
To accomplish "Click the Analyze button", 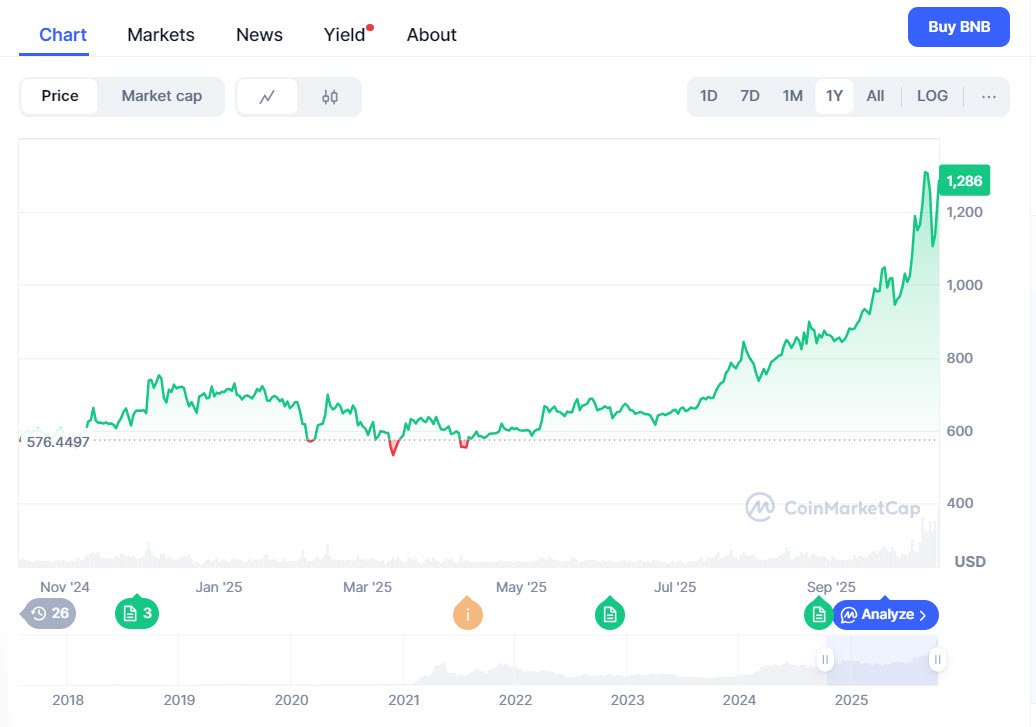I will coord(885,614).
